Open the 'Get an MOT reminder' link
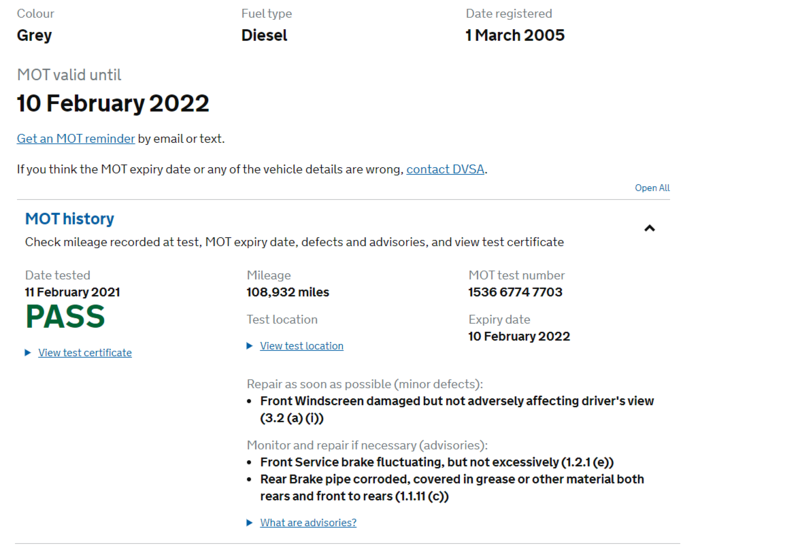 tap(76, 138)
